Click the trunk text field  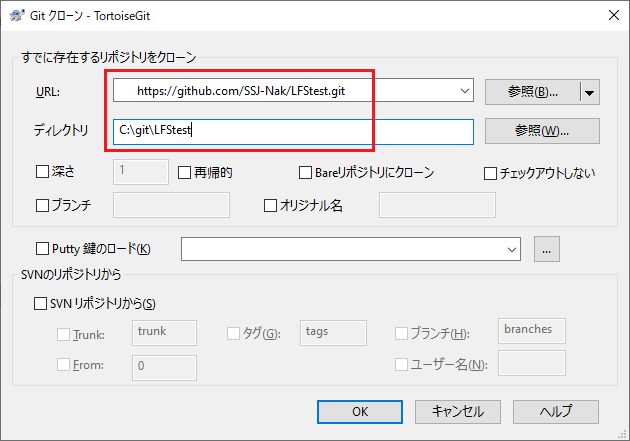click(x=164, y=333)
